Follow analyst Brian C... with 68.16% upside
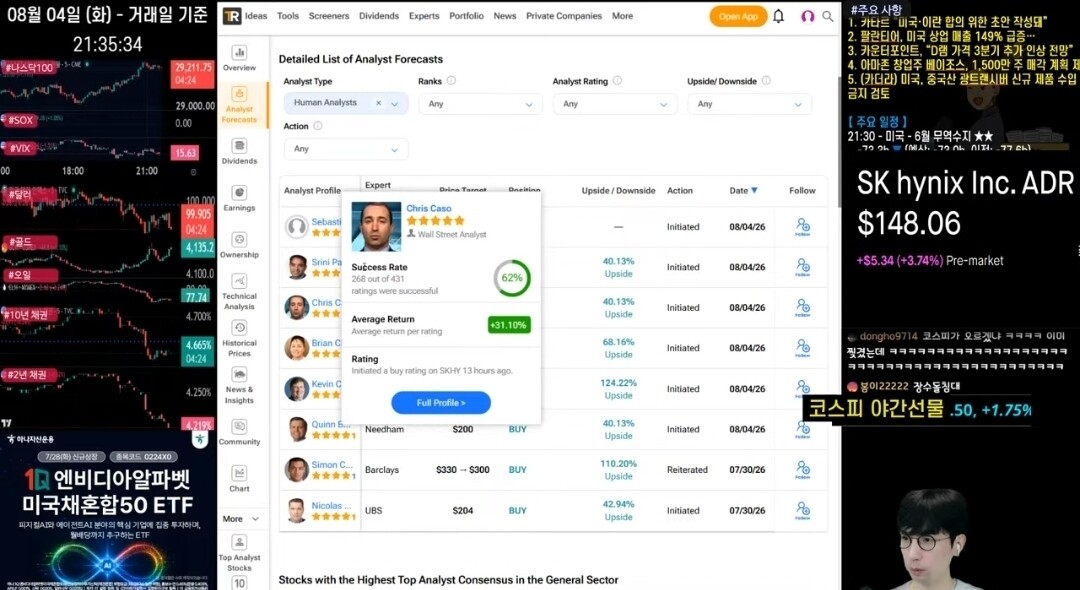 click(802, 348)
